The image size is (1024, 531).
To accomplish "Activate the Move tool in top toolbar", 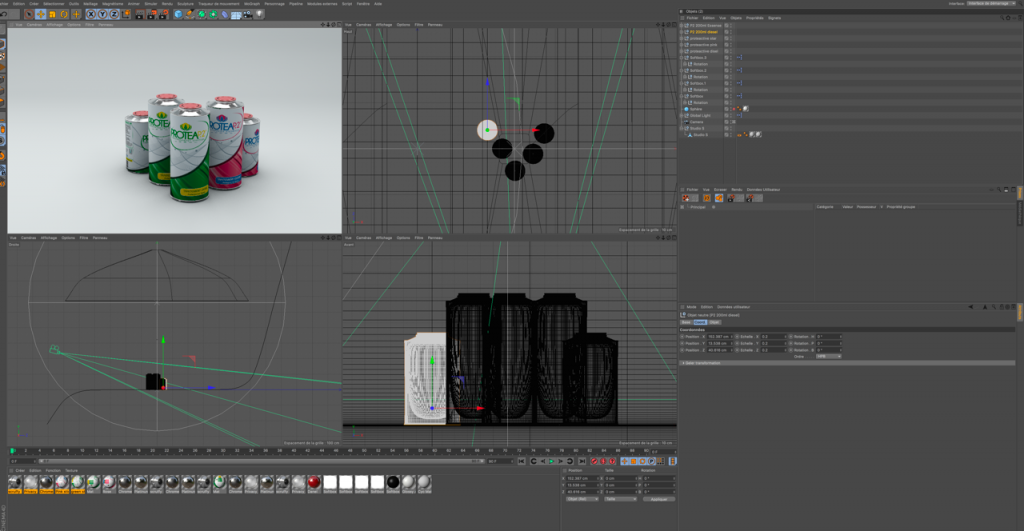I will coord(40,14).
